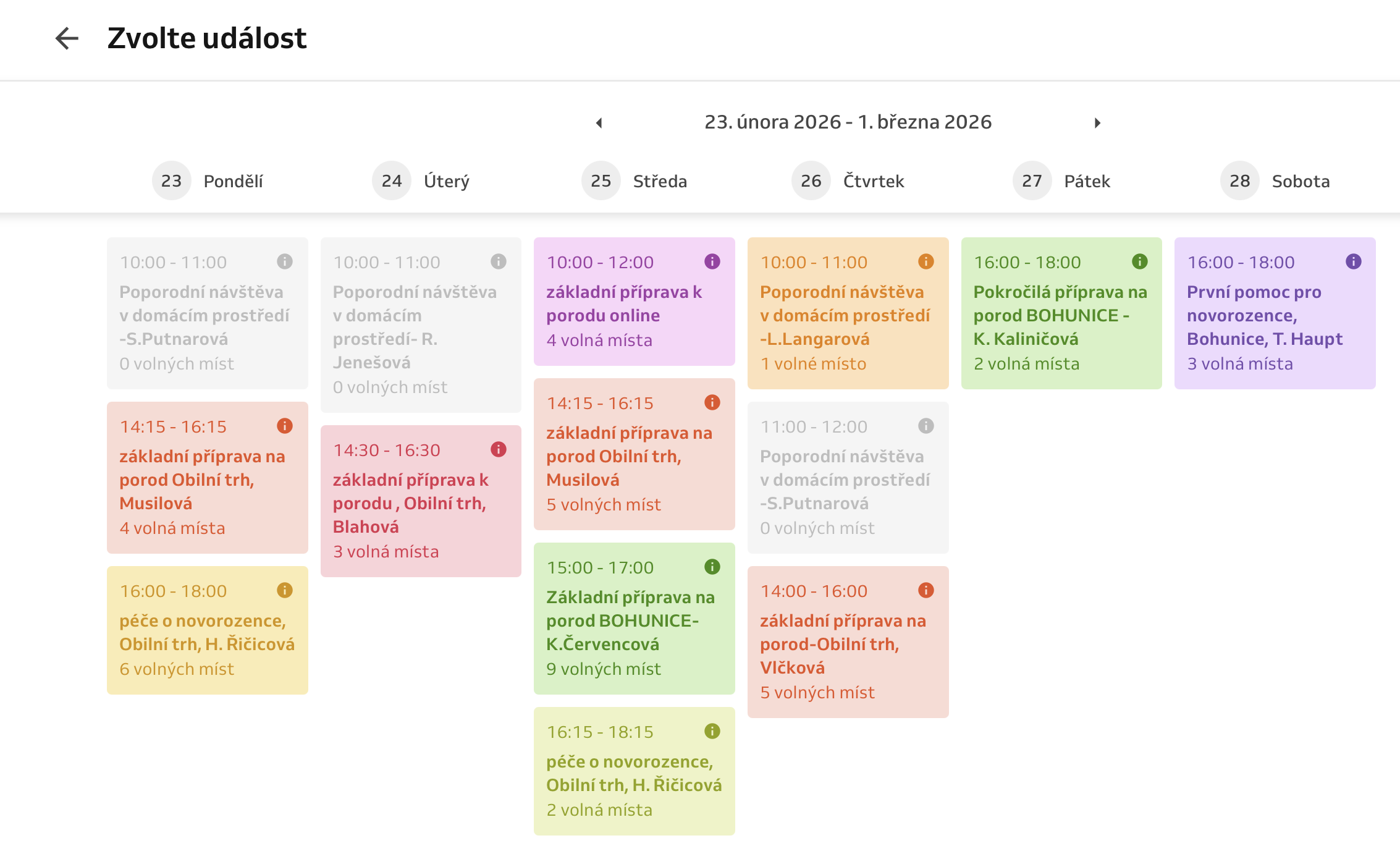Open info icon on L.Langarová orange event
Screen dimensions: 1400x859
[926, 261]
